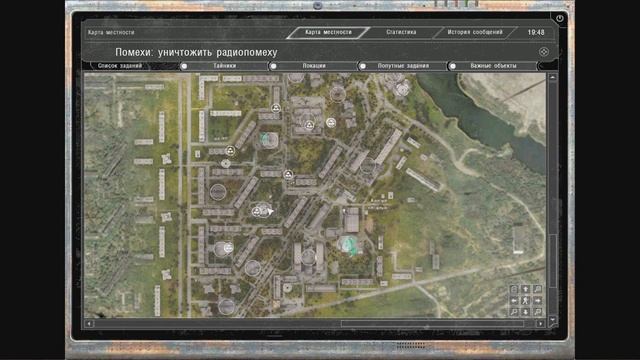640x360 pixels.
Task: Click the 19:48 clock display
Action: coord(536,32)
